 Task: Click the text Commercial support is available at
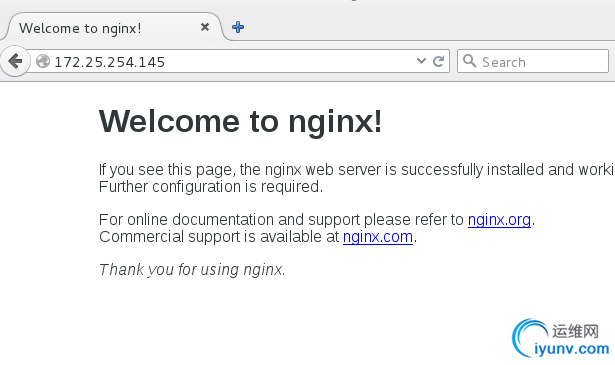[219, 237]
